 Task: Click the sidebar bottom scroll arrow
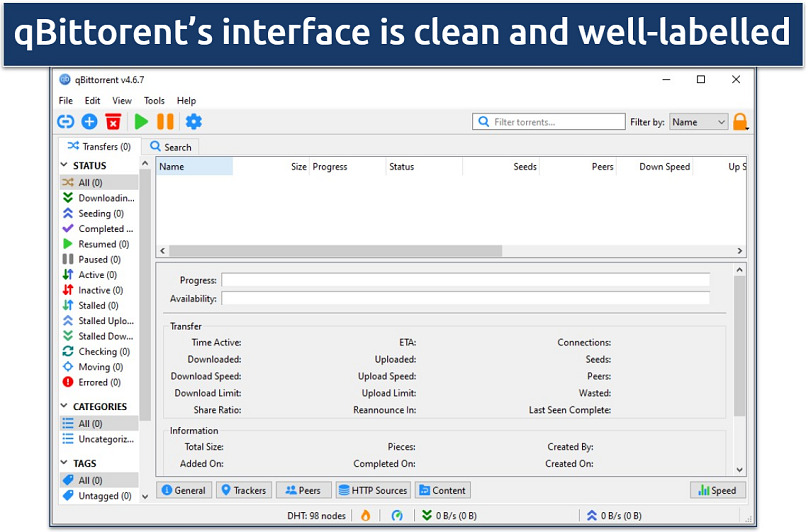point(145,497)
